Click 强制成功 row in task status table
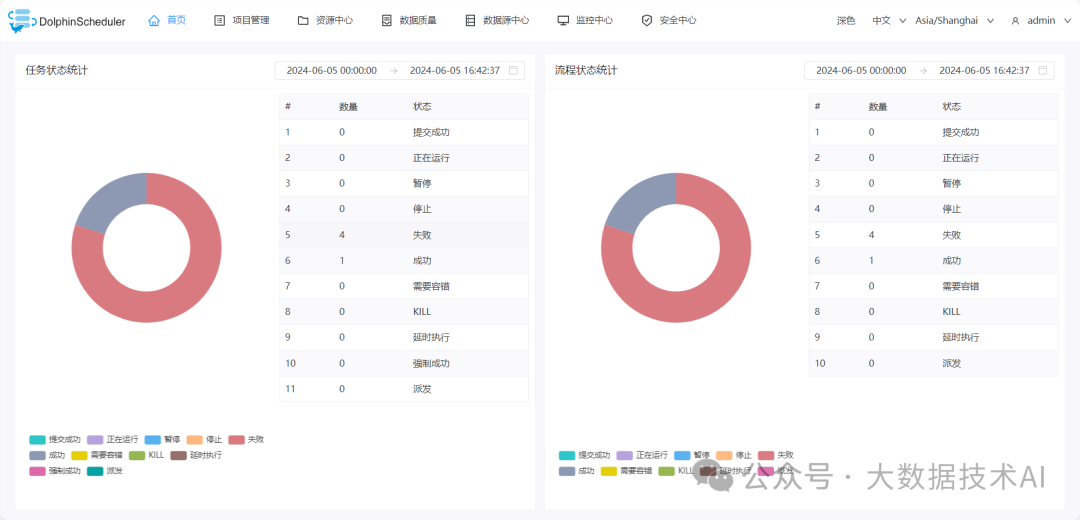 point(404,363)
